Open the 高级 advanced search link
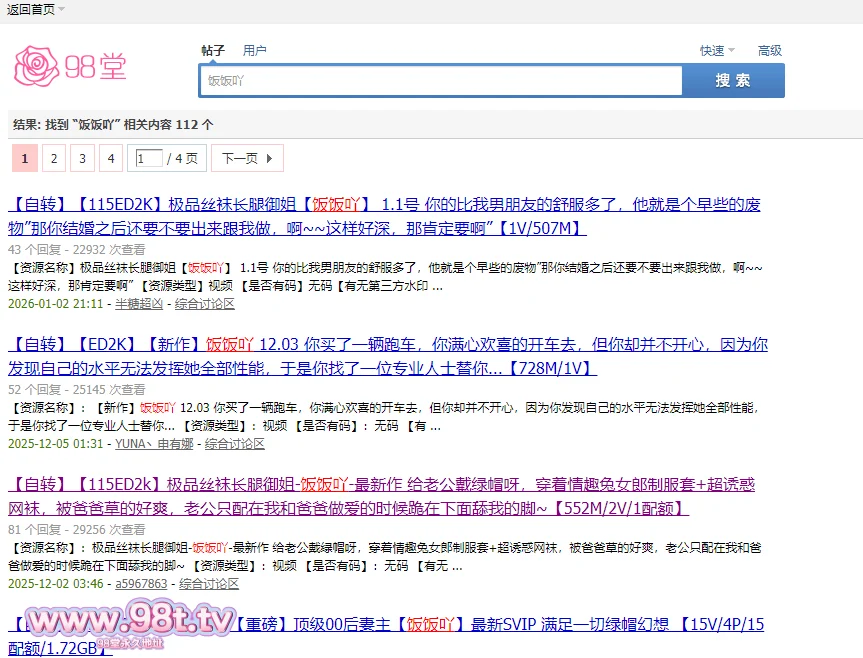 770,51
